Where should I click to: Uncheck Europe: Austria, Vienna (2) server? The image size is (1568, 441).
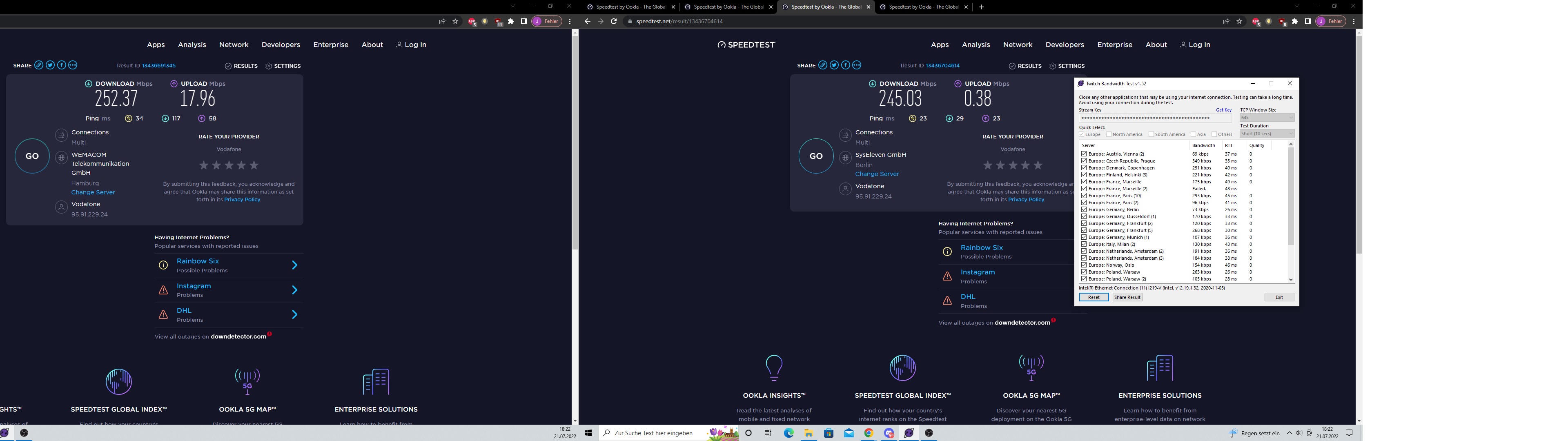[x=1083, y=154]
